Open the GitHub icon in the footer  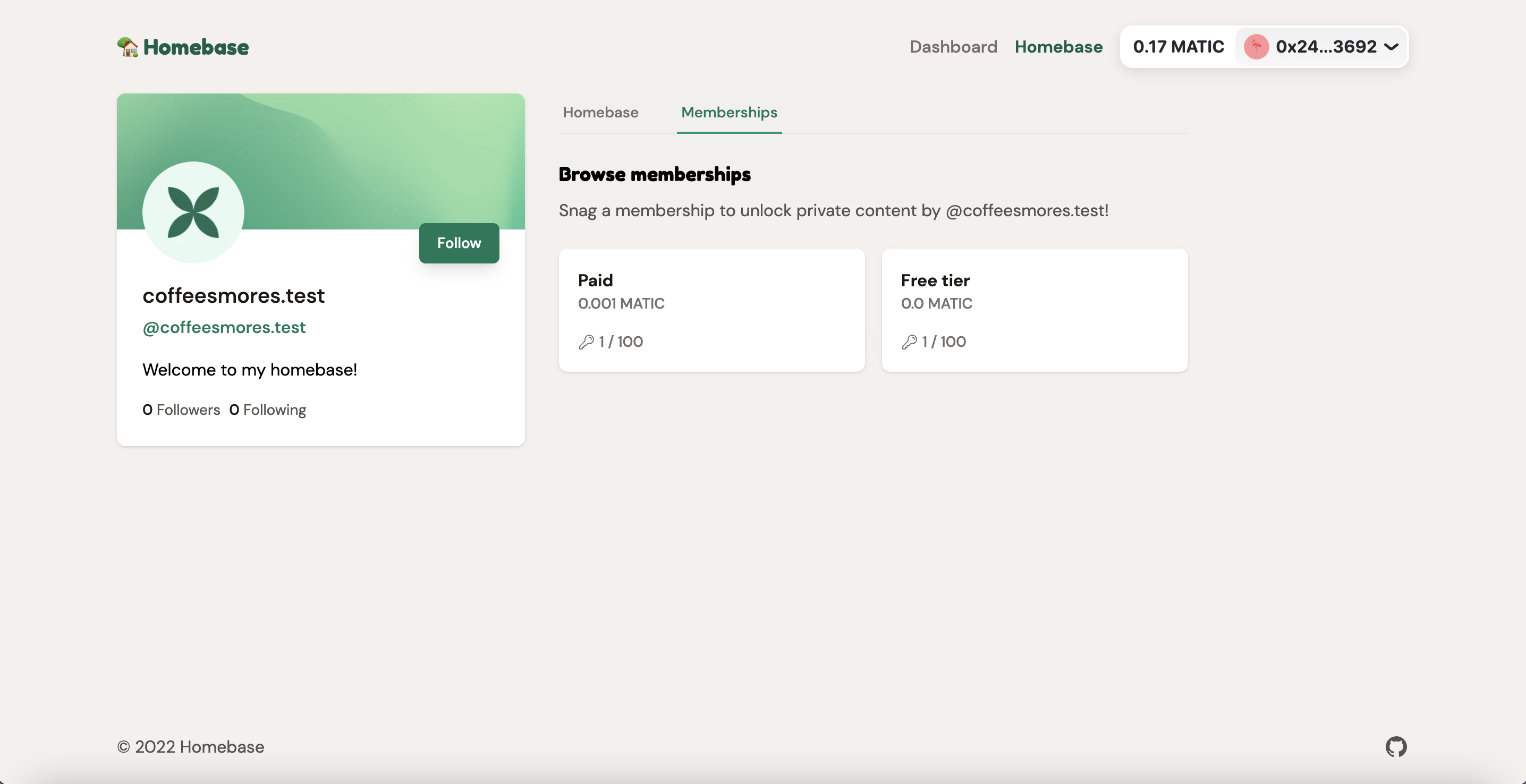[1396, 747]
